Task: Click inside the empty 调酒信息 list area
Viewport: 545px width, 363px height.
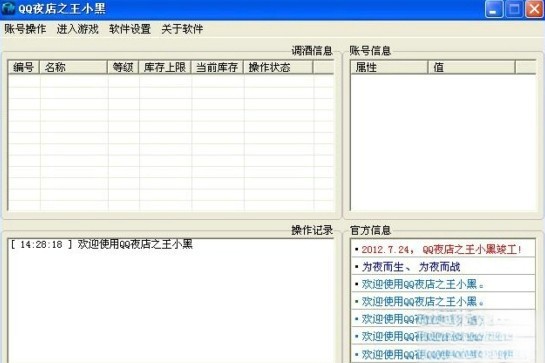Action: pyautogui.click(x=170, y=143)
